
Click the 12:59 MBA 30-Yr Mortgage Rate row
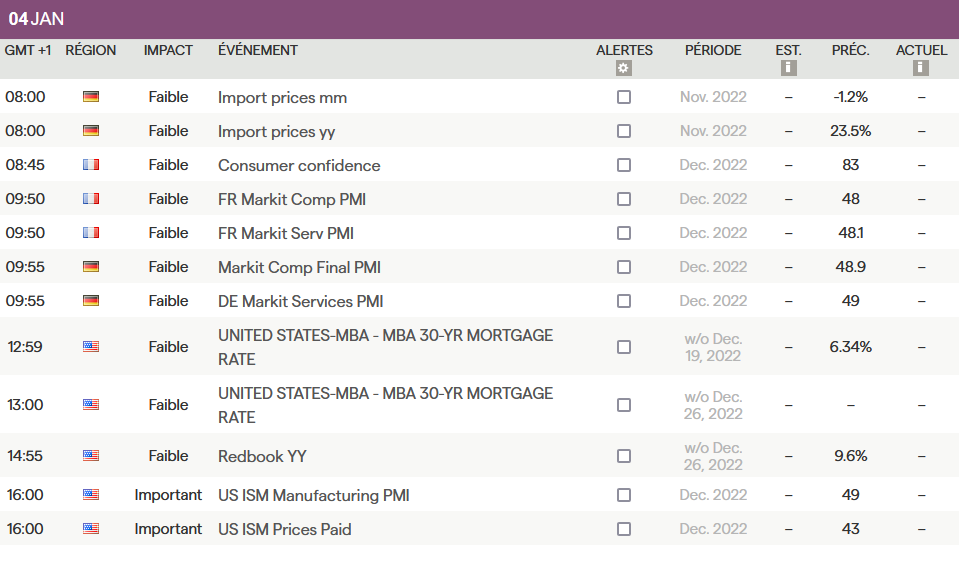(385, 347)
